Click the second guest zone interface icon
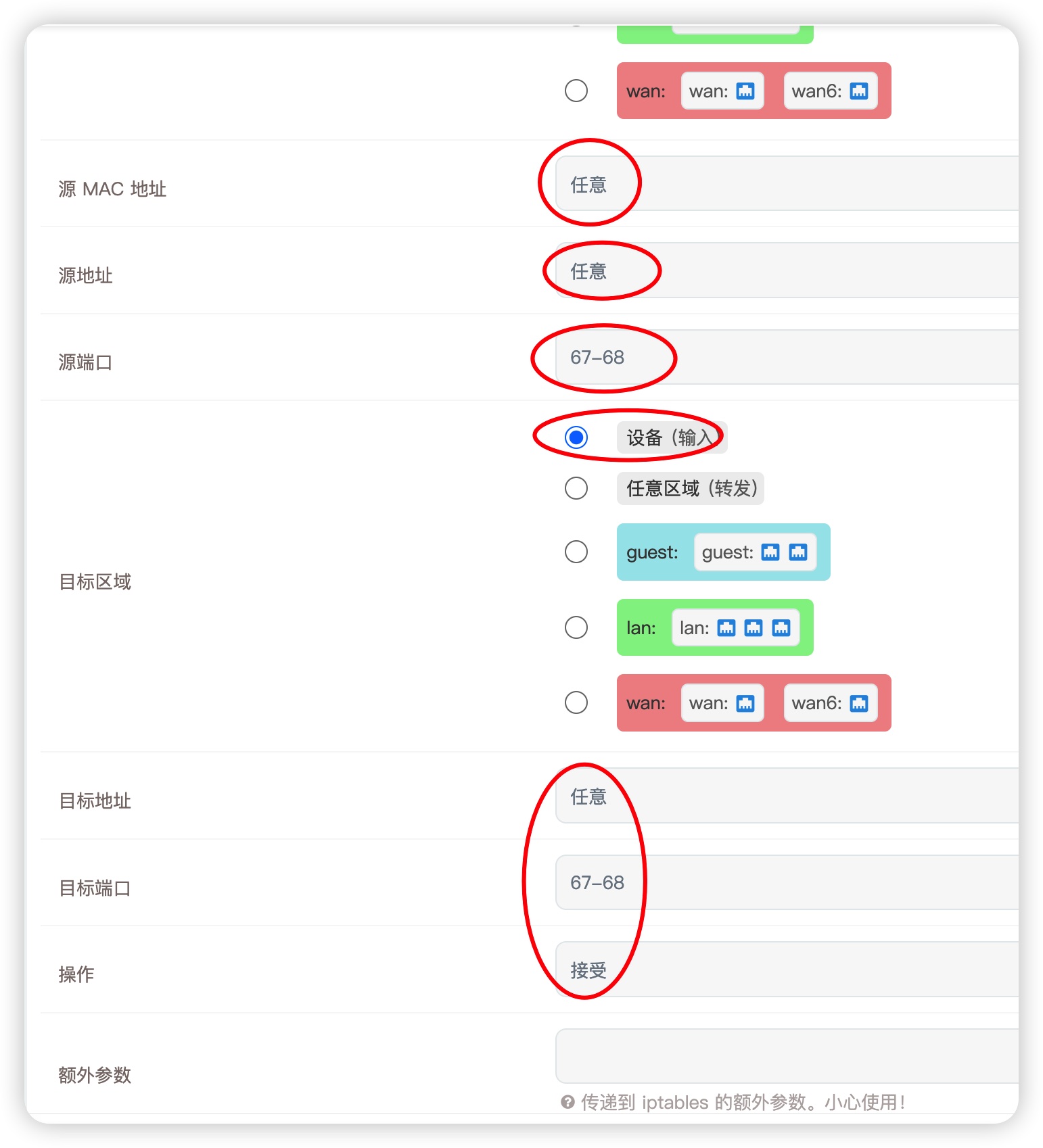Screen dimensions: 1043x1148 (799, 552)
